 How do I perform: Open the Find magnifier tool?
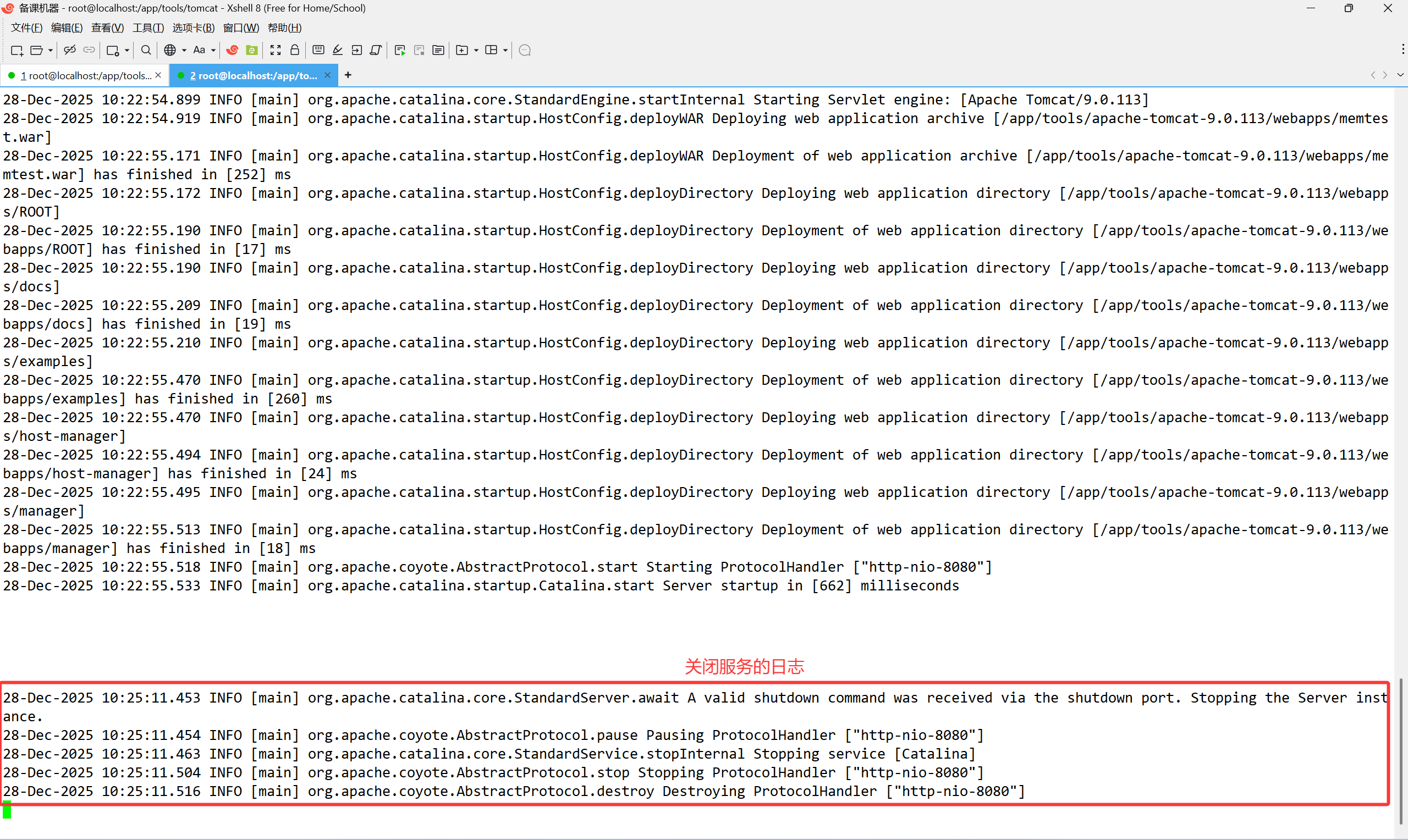coord(146,51)
